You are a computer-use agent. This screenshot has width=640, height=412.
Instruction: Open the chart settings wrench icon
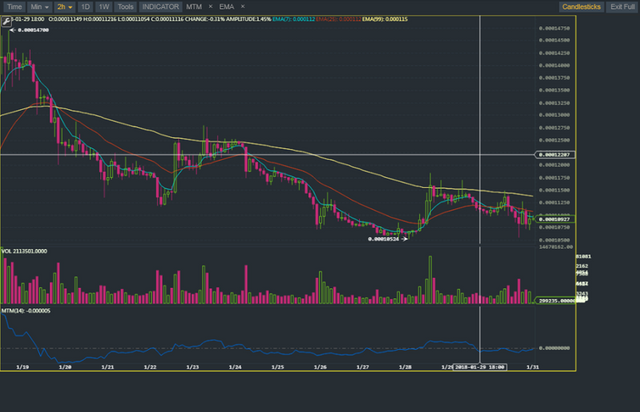point(6,21)
